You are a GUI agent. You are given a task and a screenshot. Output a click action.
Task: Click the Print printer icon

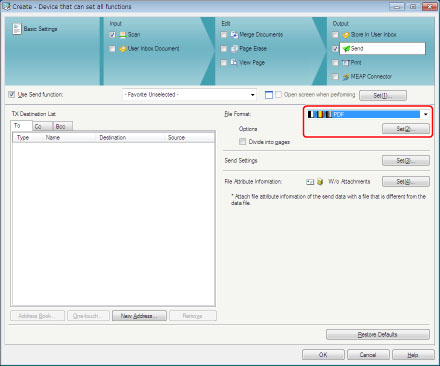pos(346,63)
